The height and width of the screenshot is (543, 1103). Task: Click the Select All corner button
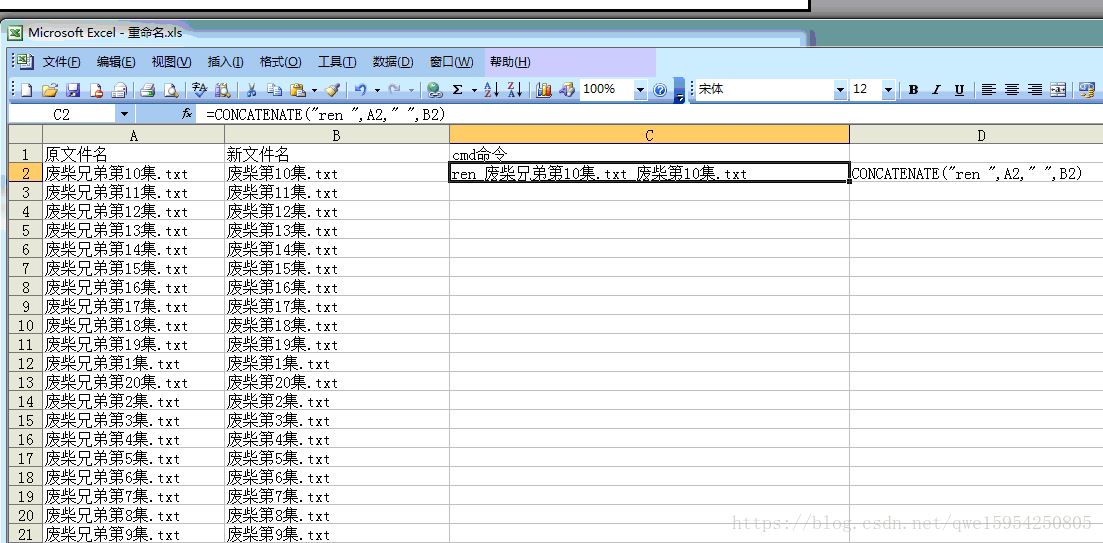[25, 135]
